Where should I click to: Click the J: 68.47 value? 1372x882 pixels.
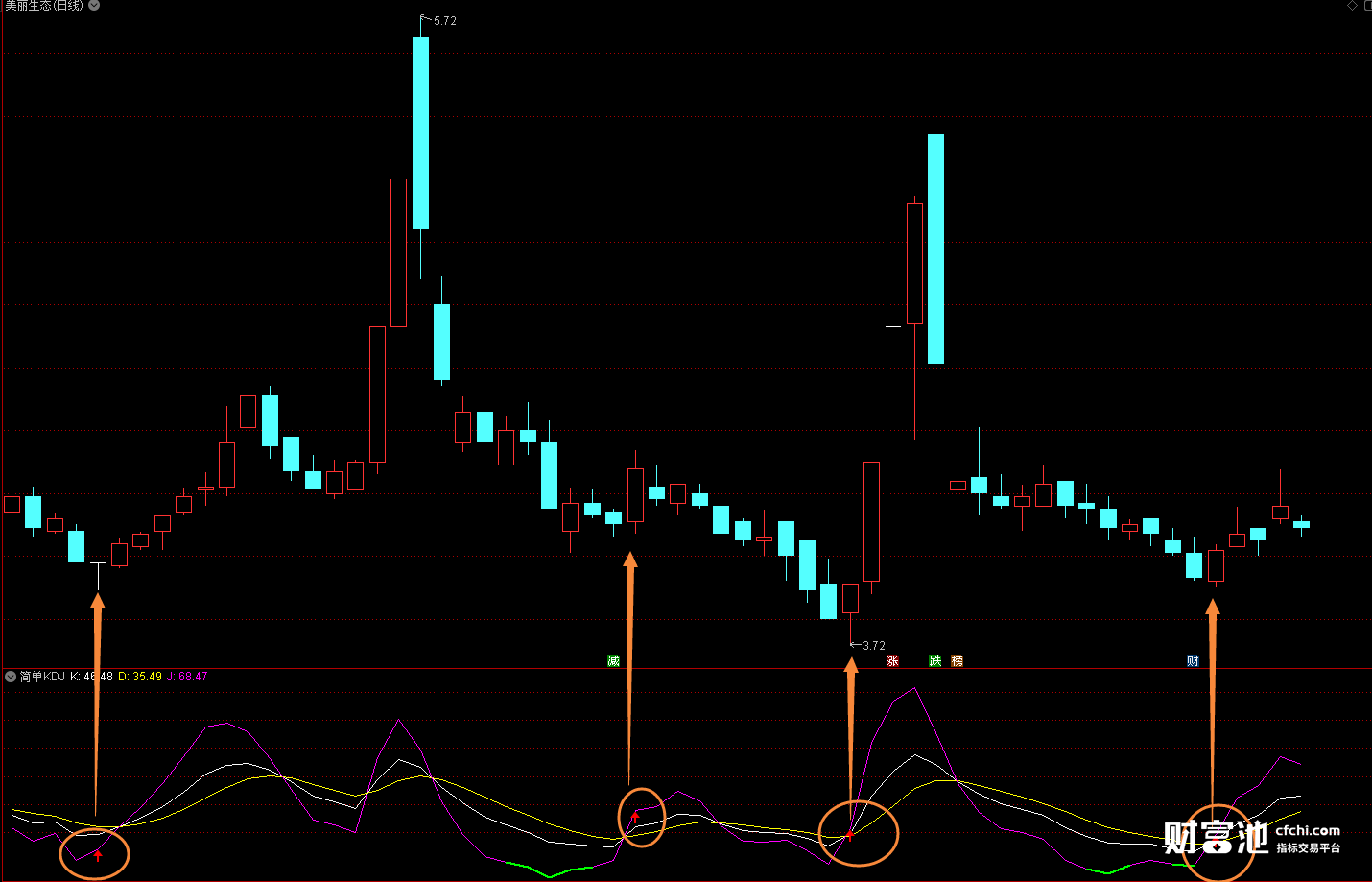coord(187,677)
